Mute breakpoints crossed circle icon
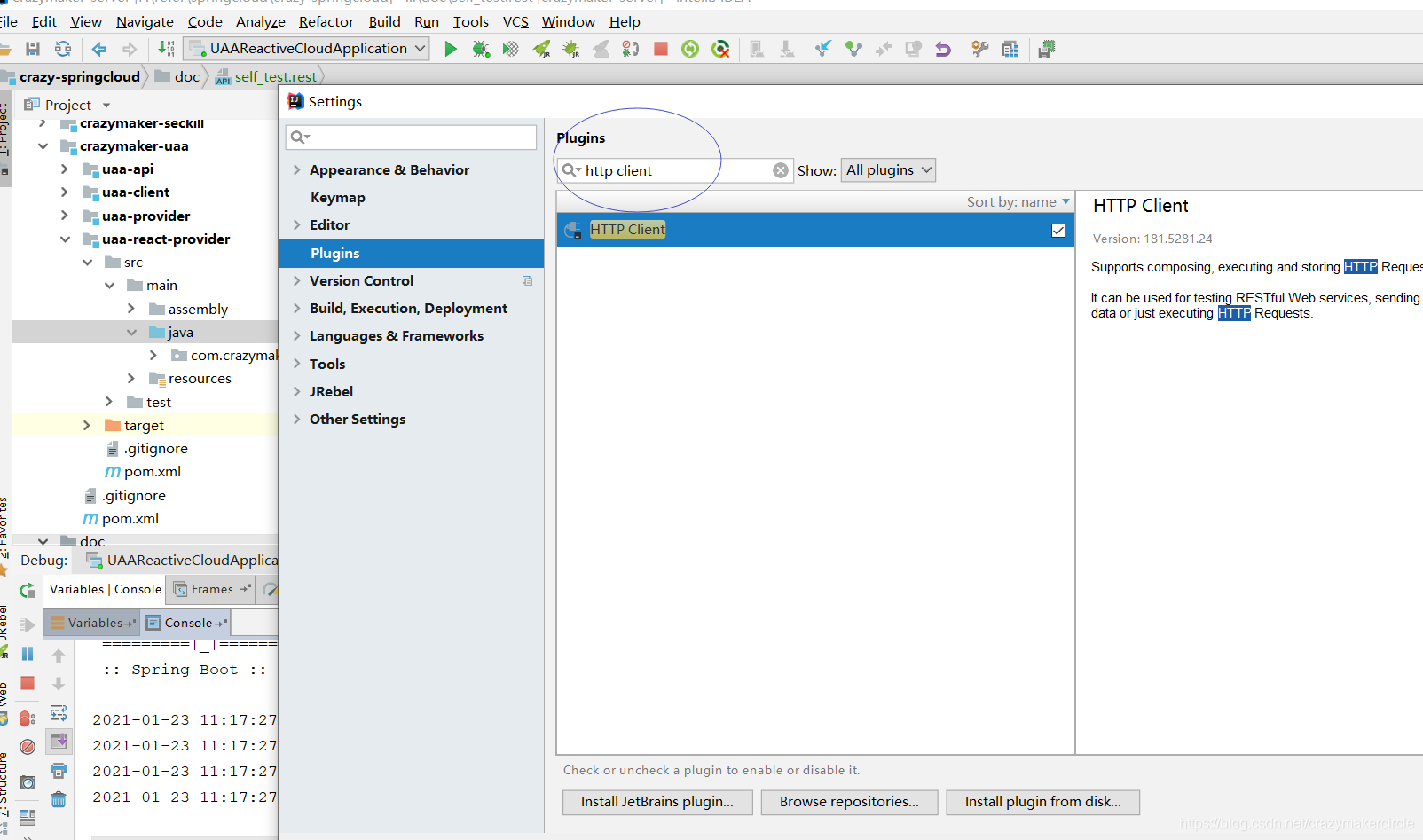 [x=28, y=747]
